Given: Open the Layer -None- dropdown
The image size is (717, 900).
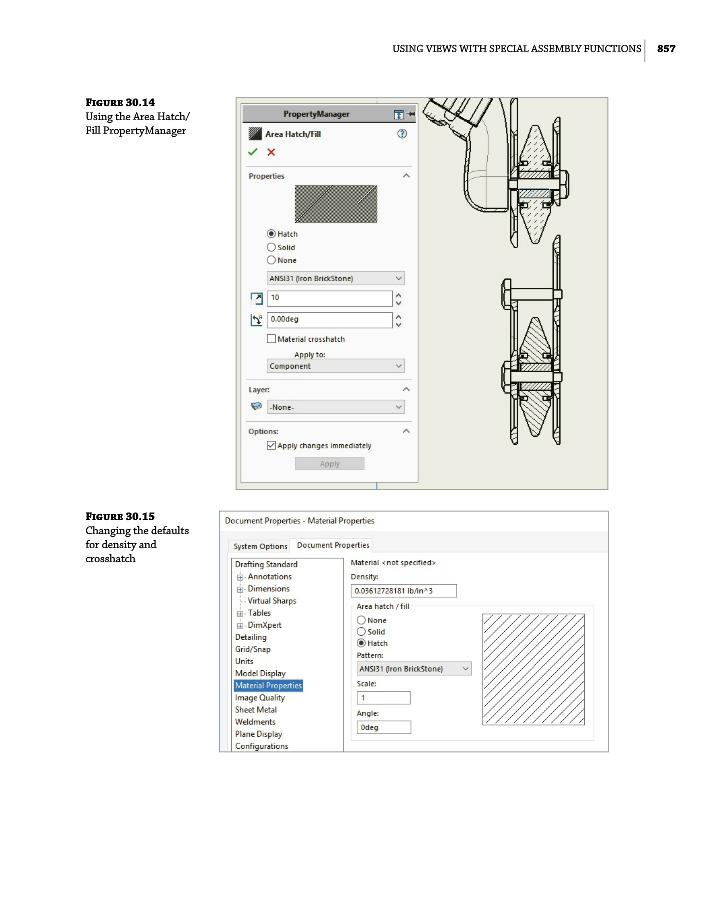Looking at the screenshot, I should tap(335, 407).
